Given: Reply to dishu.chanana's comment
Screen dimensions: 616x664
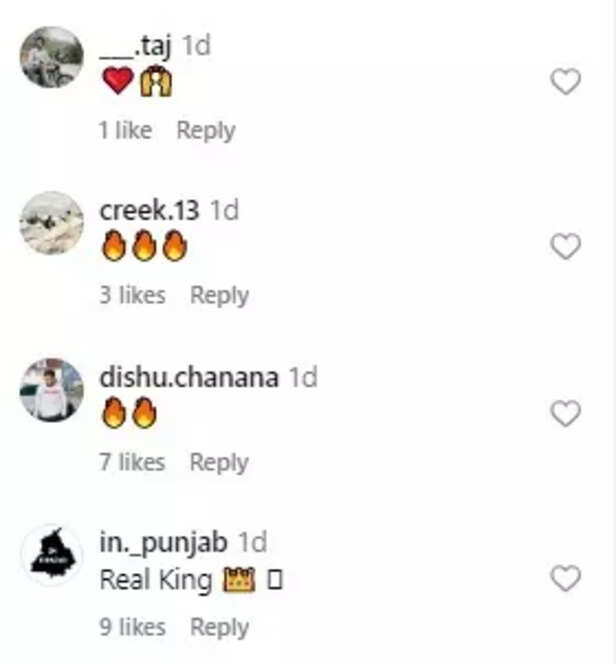Looking at the screenshot, I should [x=219, y=462].
